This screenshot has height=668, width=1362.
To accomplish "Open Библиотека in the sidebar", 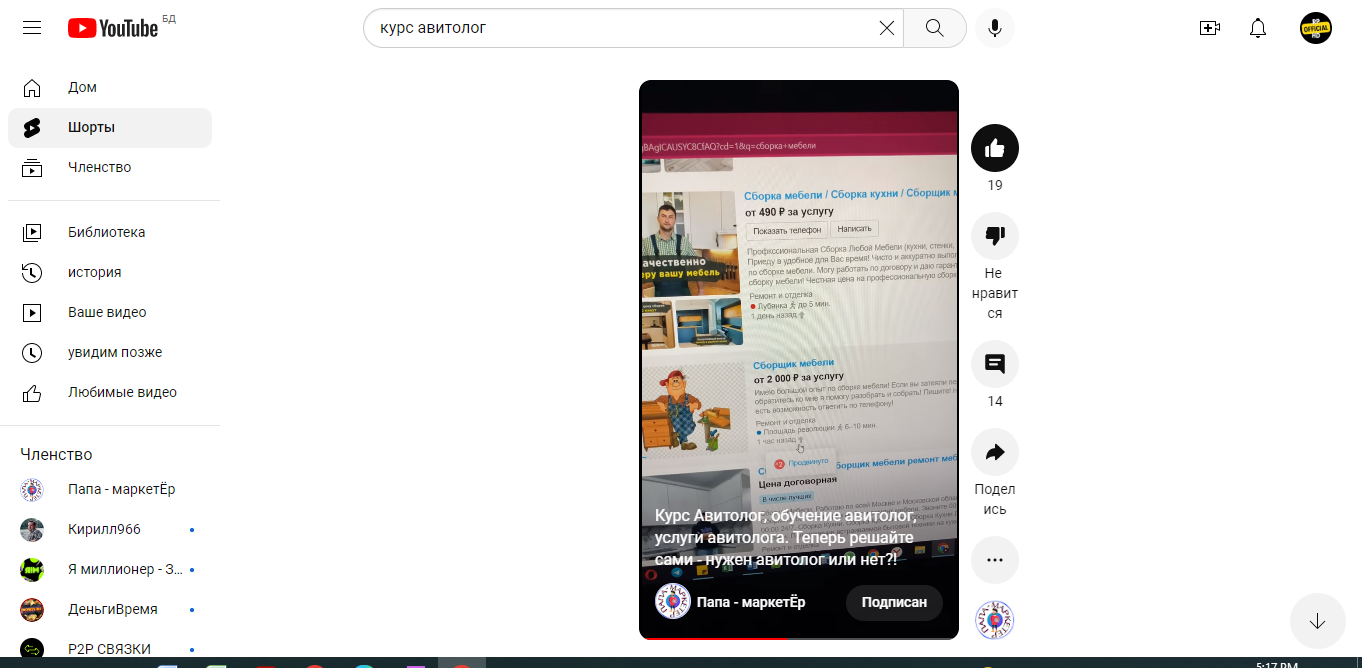I will click(x=110, y=232).
